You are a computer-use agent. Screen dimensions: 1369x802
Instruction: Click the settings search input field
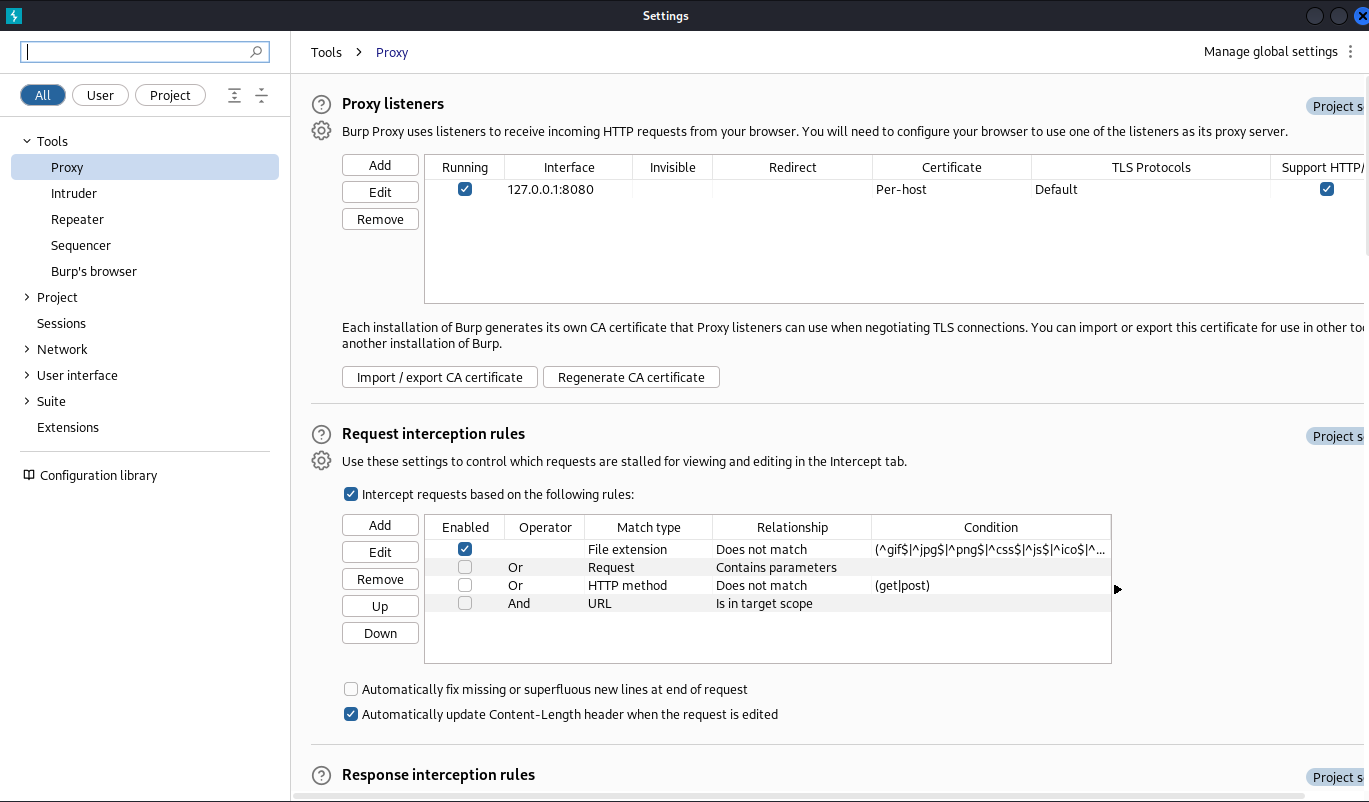(x=138, y=52)
